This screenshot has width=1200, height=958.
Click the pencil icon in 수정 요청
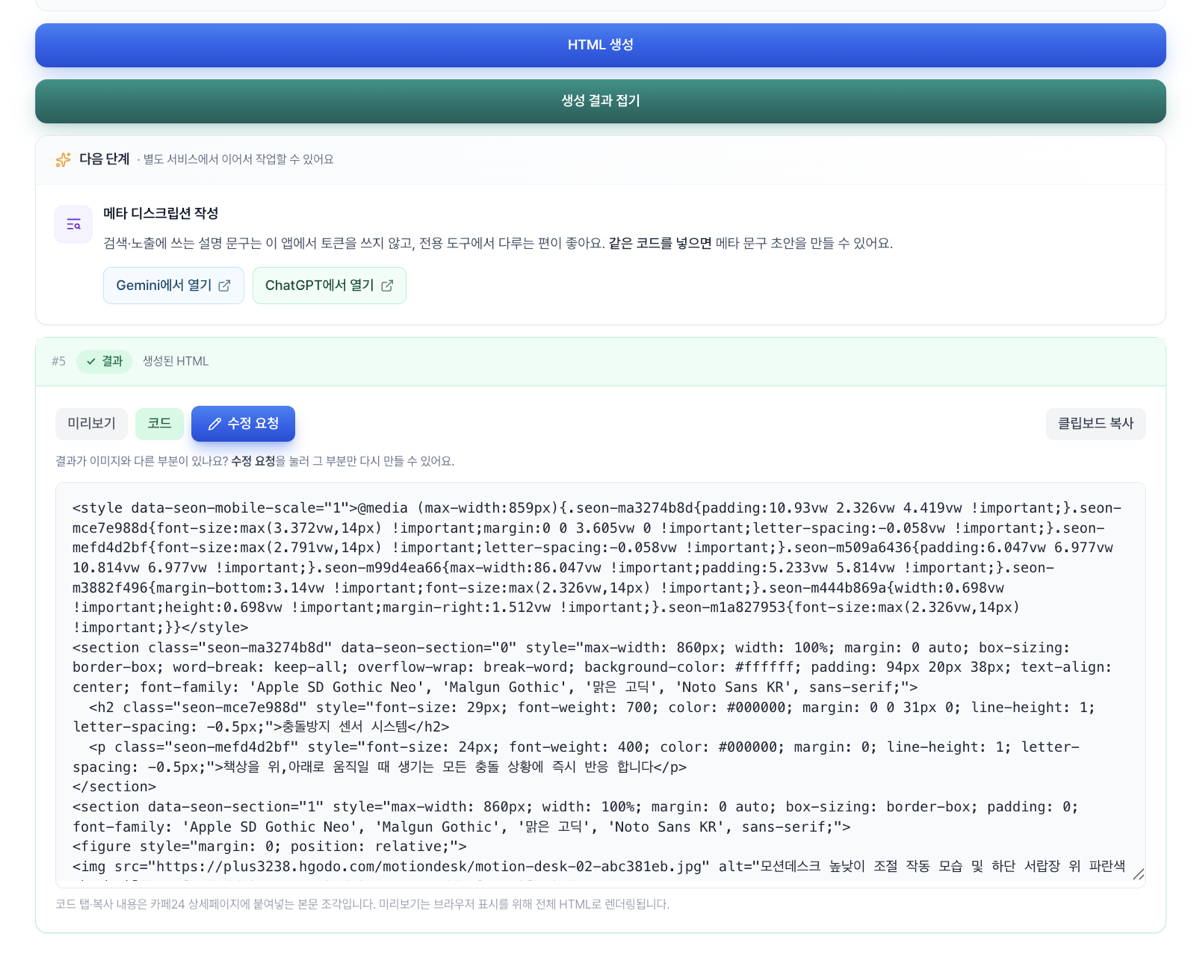tap(214, 424)
